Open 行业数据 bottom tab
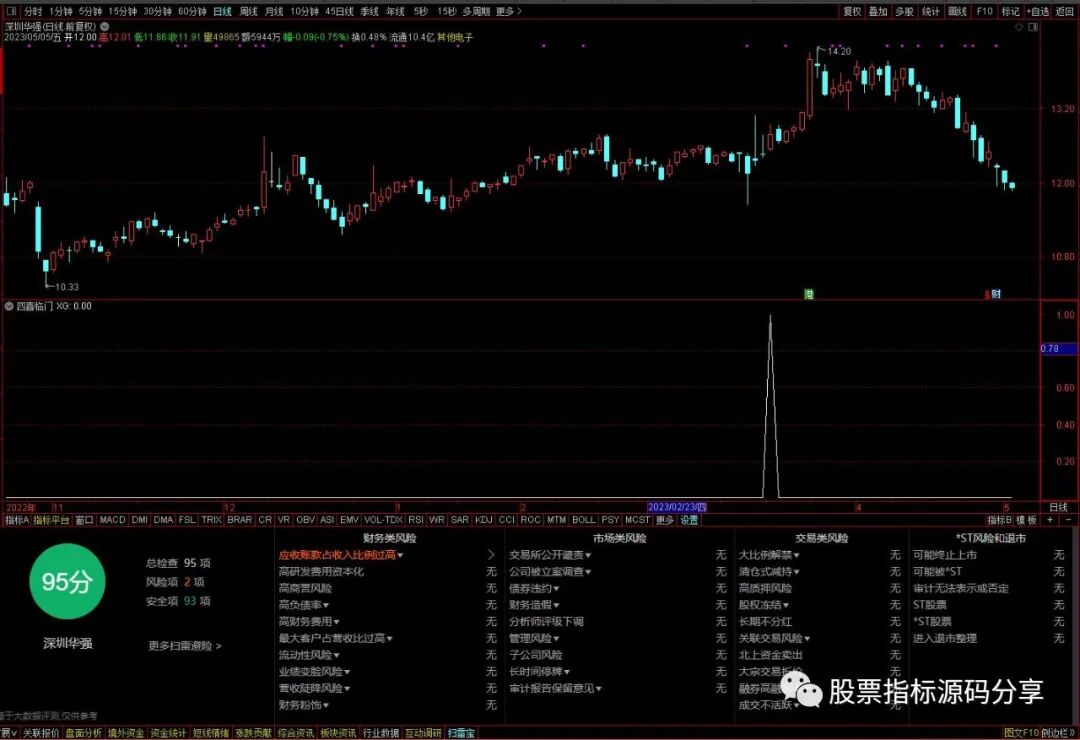 (381, 733)
